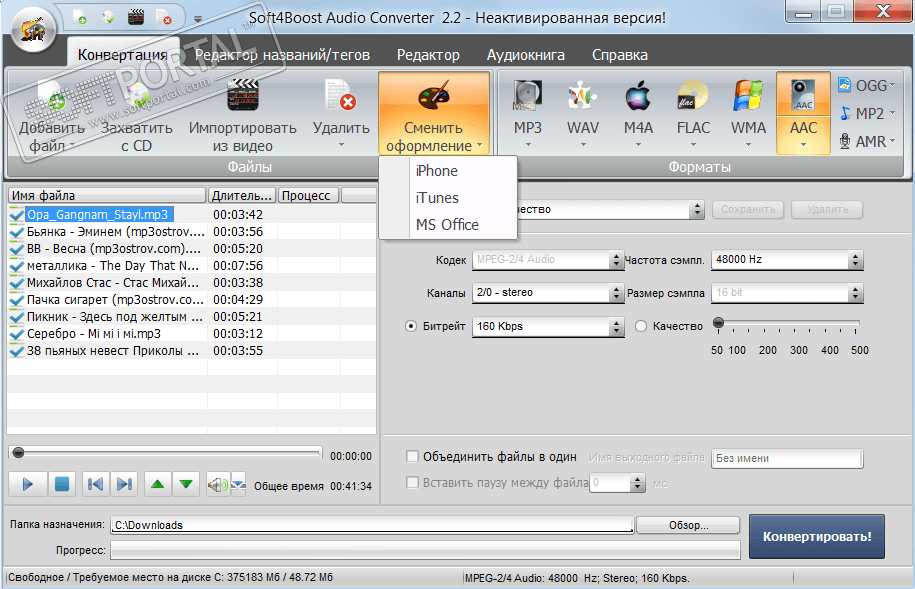This screenshot has width=915, height=589.
Task: Move selected file down in list
Action: pyautogui.click(x=186, y=484)
